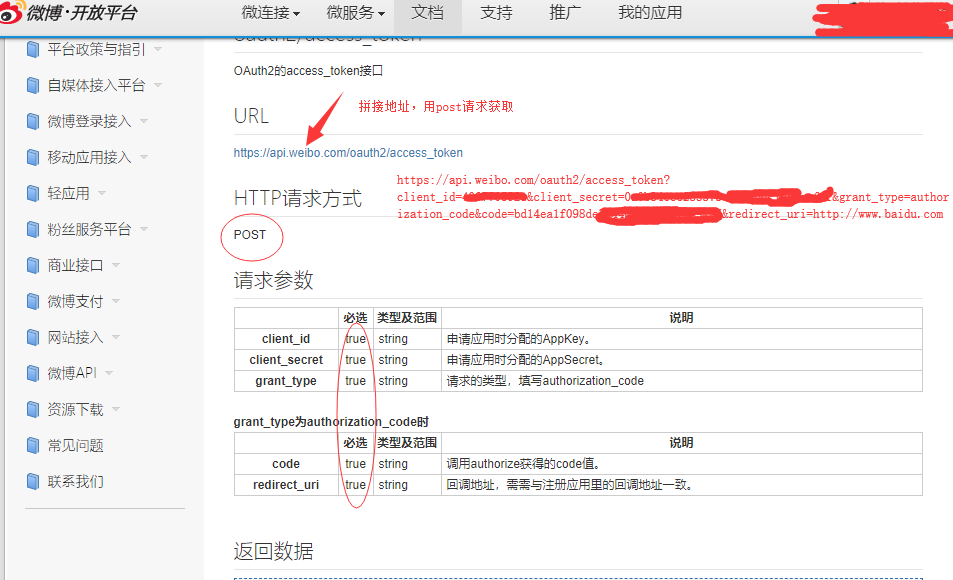Image resolution: width=953 pixels, height=580 pixels.
Task: Expand the 微博API arrow
Action: [x=109, y=373]
